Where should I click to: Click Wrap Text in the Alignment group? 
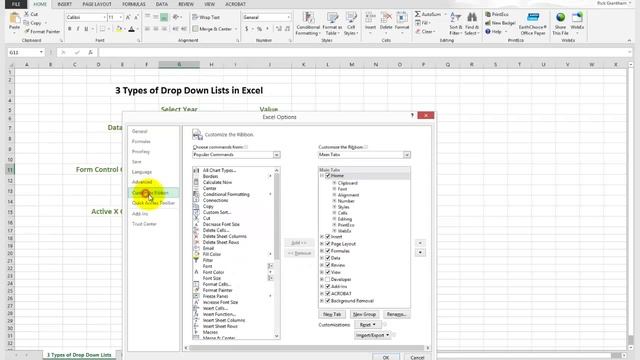pos(206,18)
